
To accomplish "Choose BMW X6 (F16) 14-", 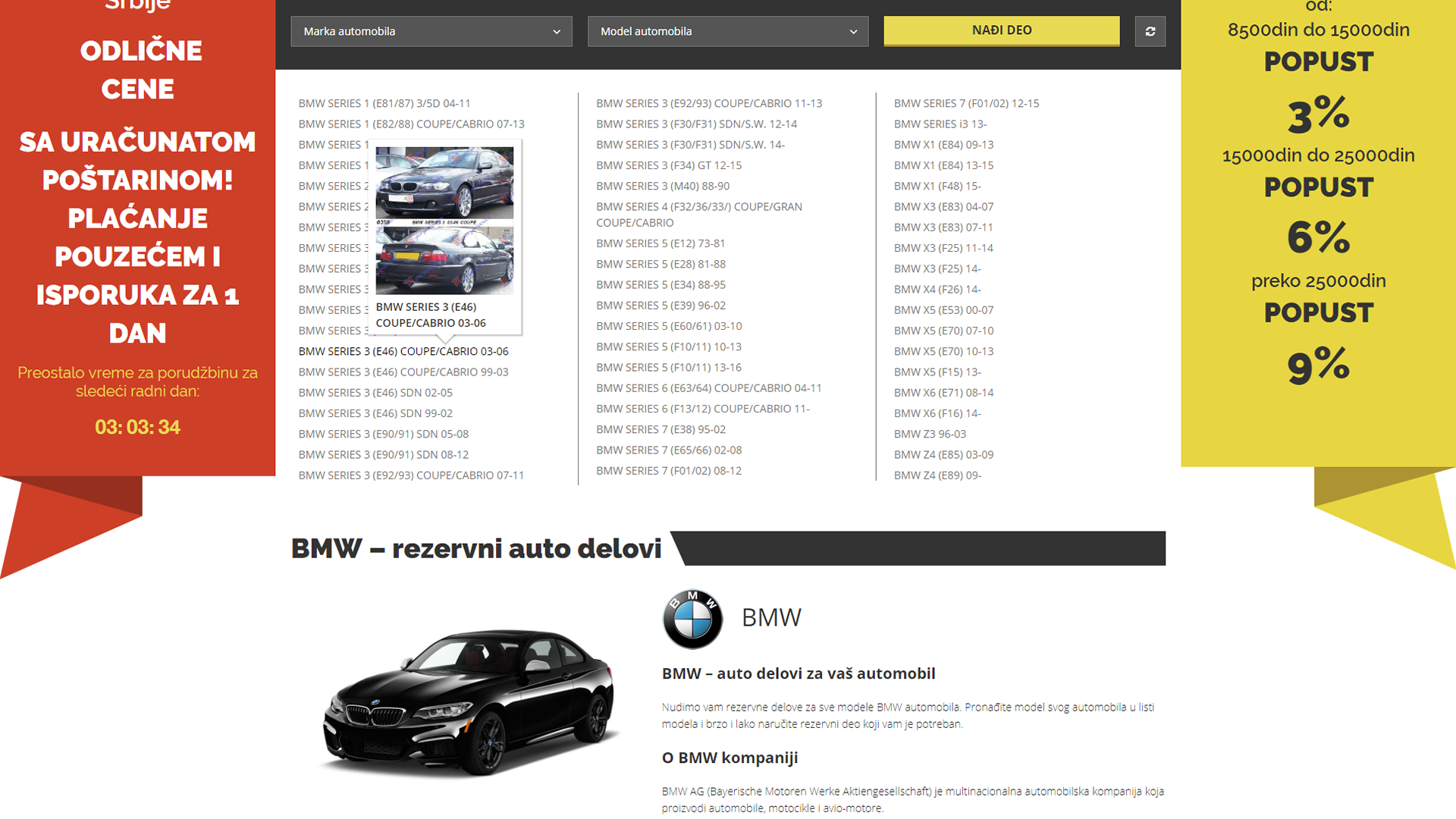I will [937, 413].
